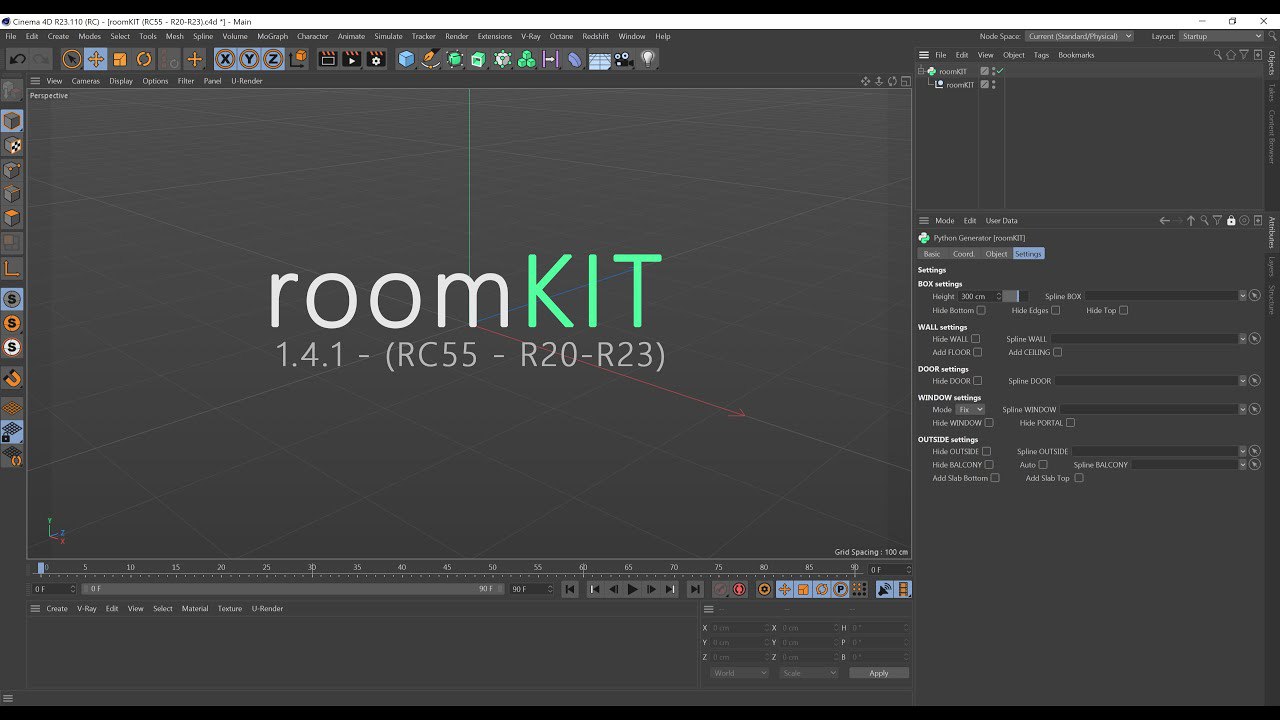The height and width of the screenshot is (720, 1280).
Task: Select the Spline Pen tool
Action: 431,59
